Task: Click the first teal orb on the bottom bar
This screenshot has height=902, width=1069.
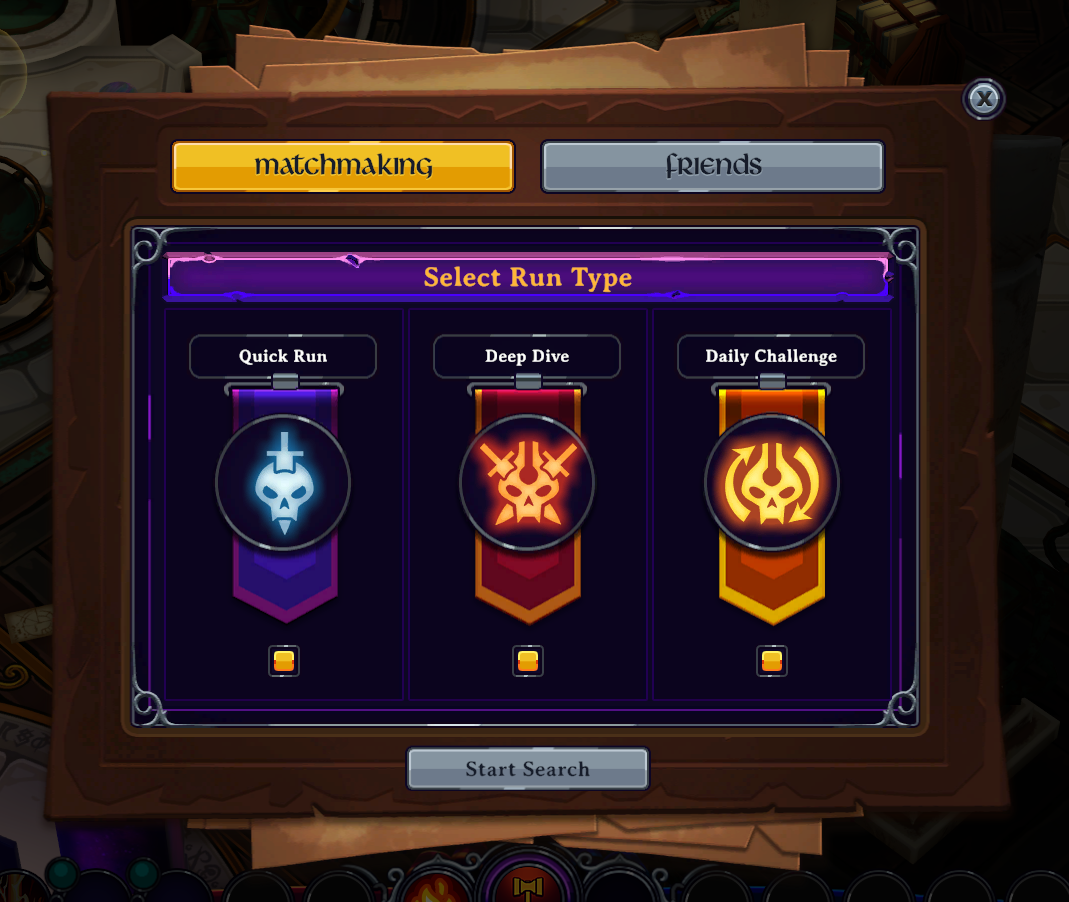Action: 63,872
